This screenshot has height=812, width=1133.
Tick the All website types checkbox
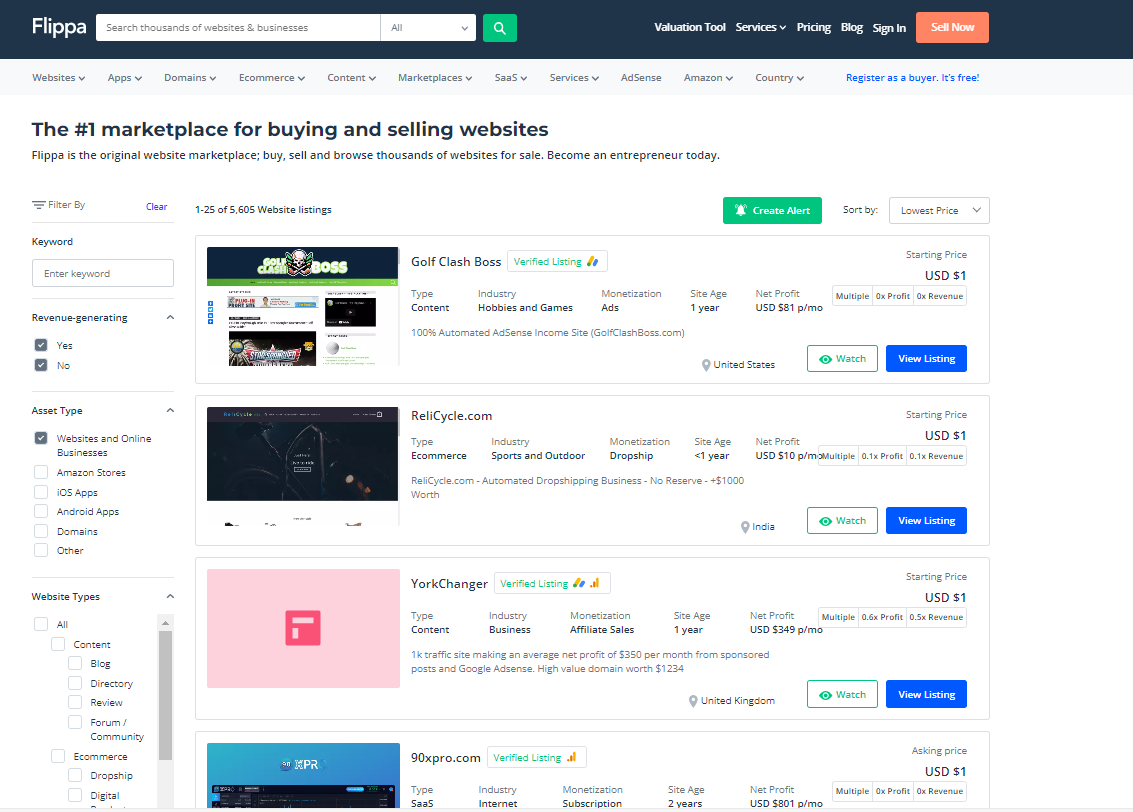coord(41,624)
